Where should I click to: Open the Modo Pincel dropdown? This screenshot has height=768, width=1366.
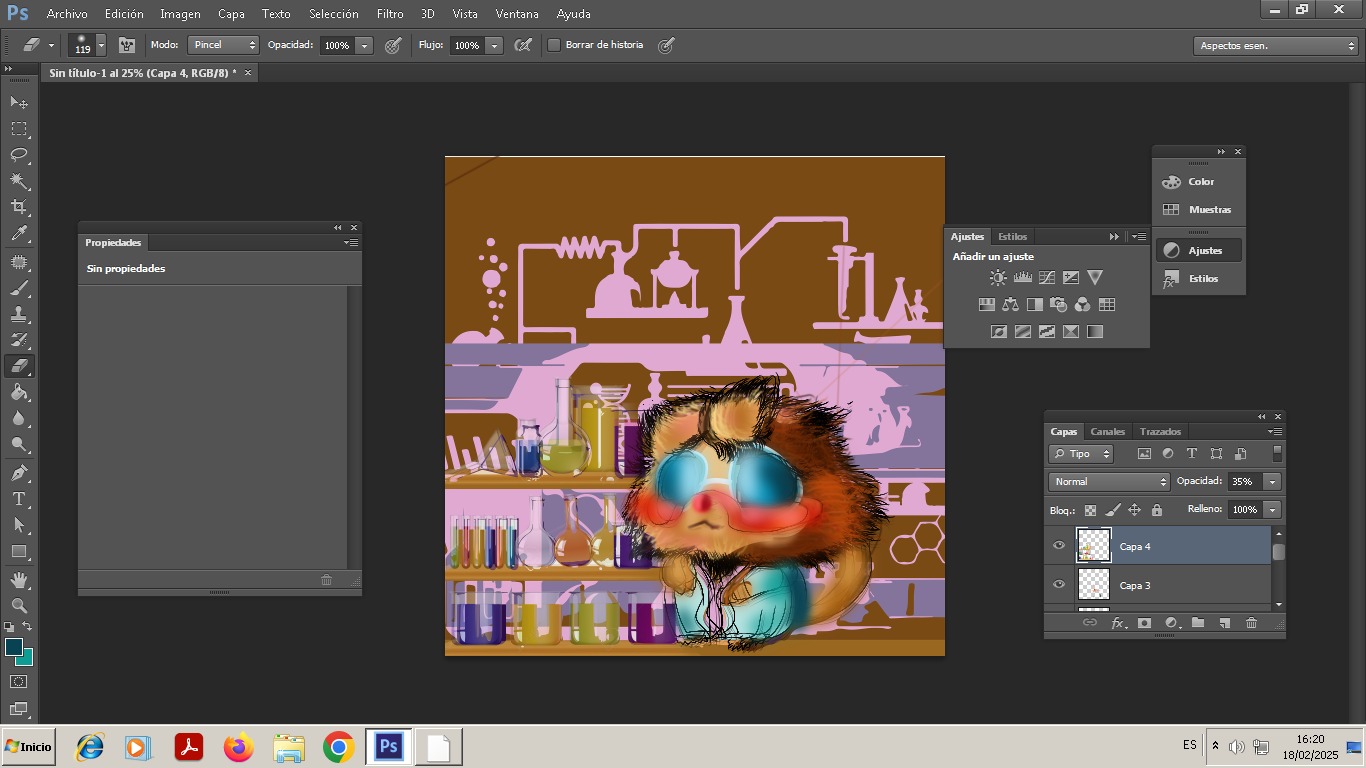click(224, 45)
